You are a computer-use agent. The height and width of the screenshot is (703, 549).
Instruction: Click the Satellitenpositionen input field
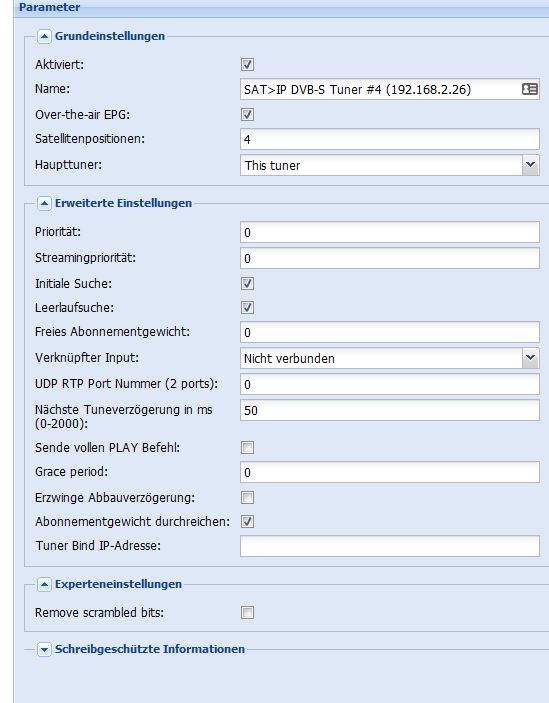[x=390, y=139]
